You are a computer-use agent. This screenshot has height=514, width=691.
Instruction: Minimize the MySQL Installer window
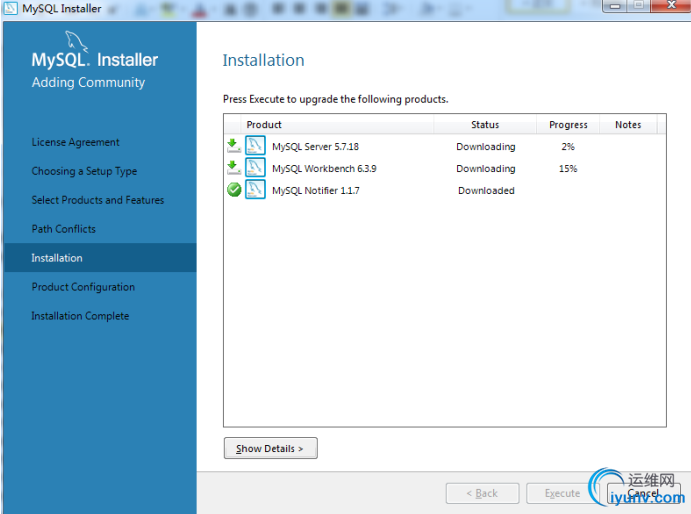tap(615, 6)
